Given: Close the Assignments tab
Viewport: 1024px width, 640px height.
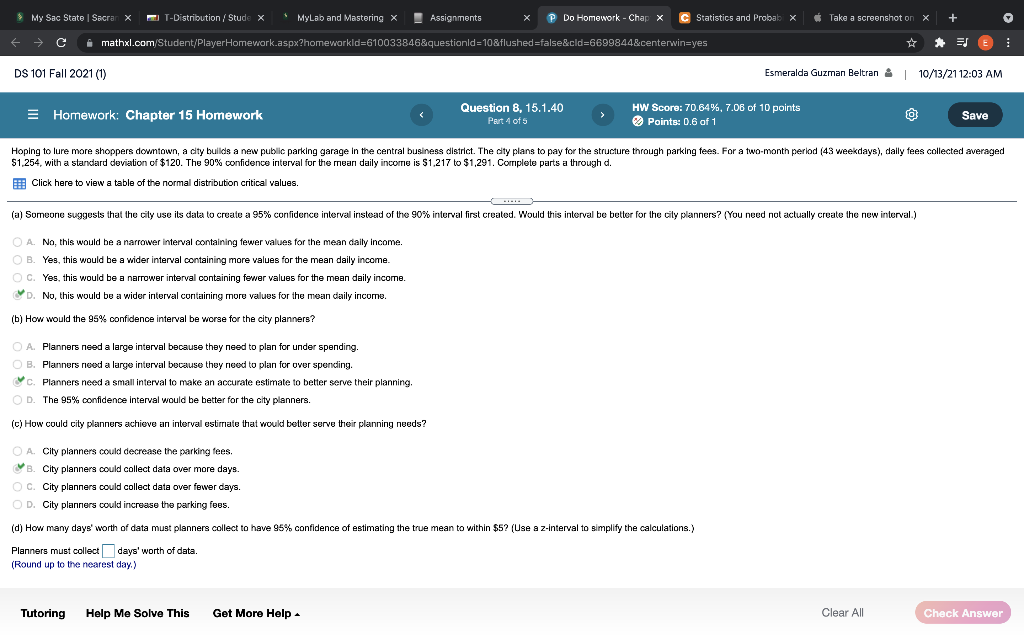Looking at the screenshot, I should [526, 18].
